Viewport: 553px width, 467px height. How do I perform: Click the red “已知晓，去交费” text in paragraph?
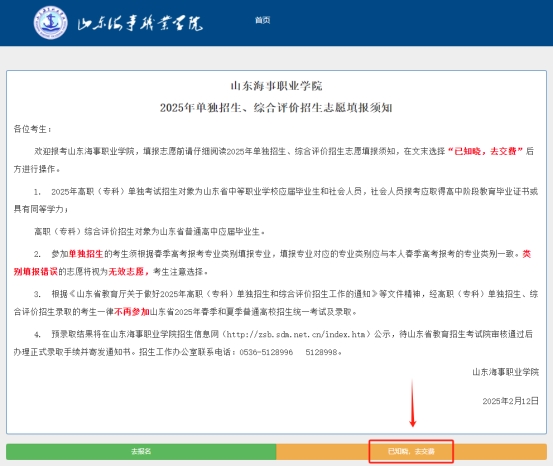pos(485,151)
